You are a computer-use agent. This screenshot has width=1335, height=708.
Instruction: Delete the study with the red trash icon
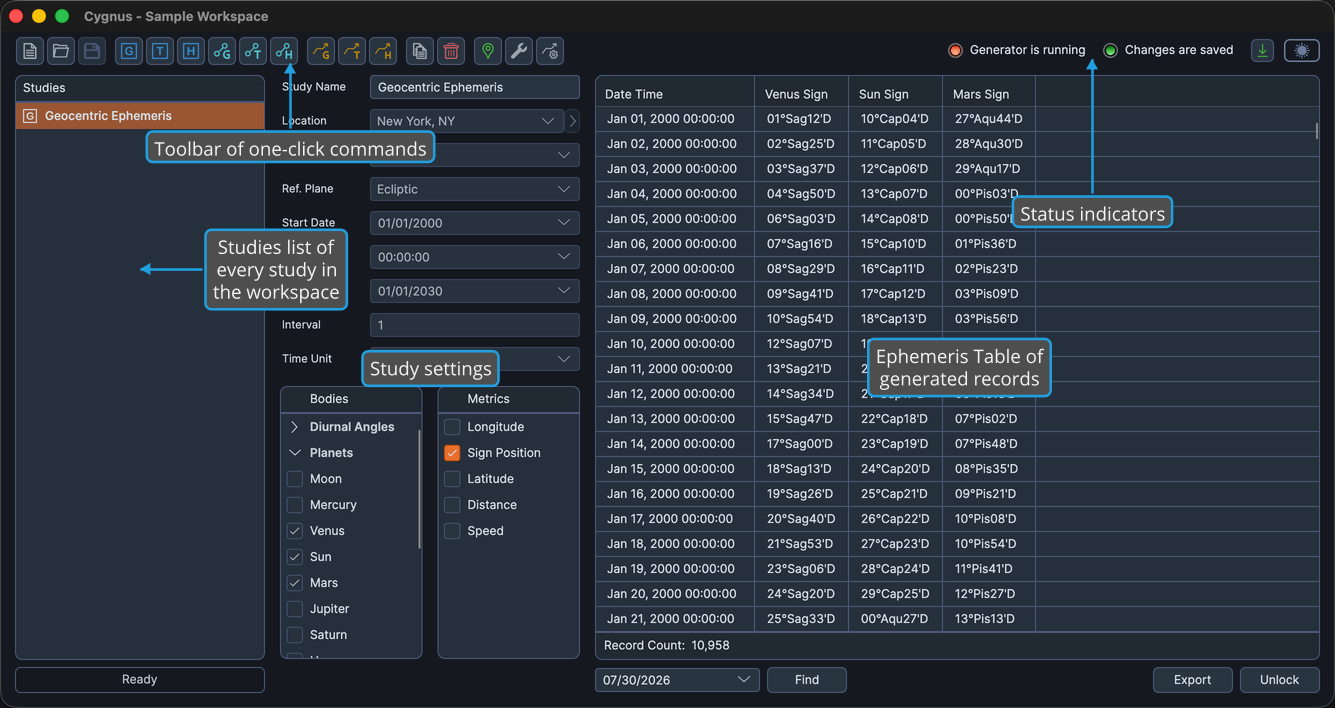pos(451,51)
